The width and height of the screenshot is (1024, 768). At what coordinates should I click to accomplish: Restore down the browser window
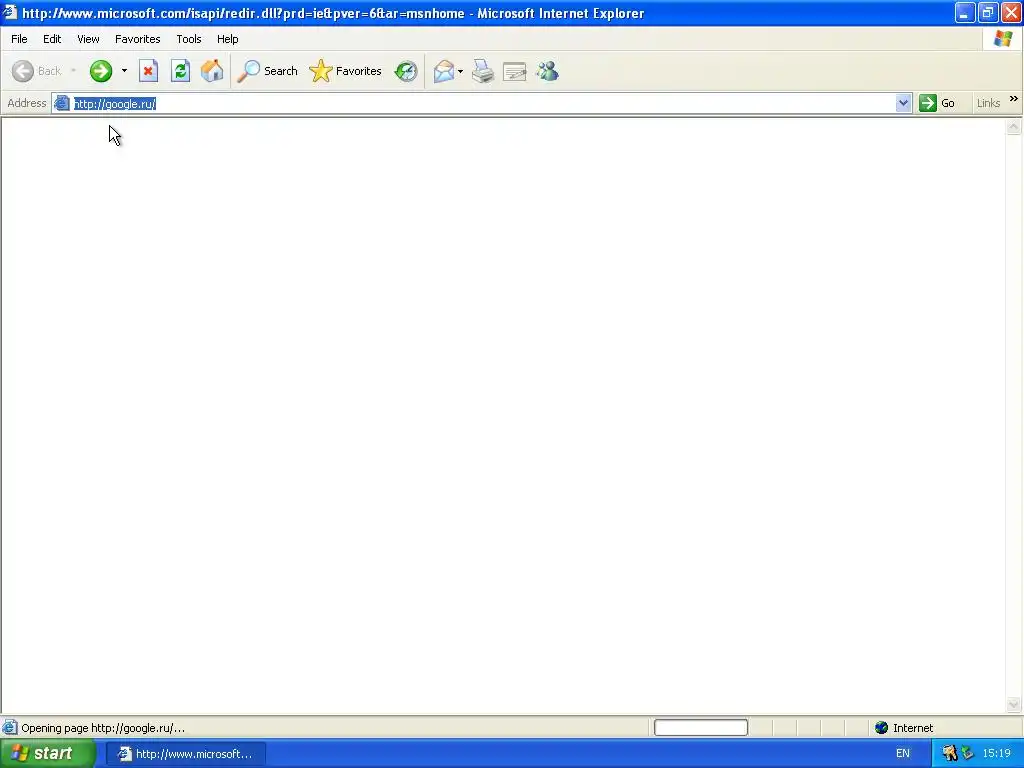pos(988,12)
